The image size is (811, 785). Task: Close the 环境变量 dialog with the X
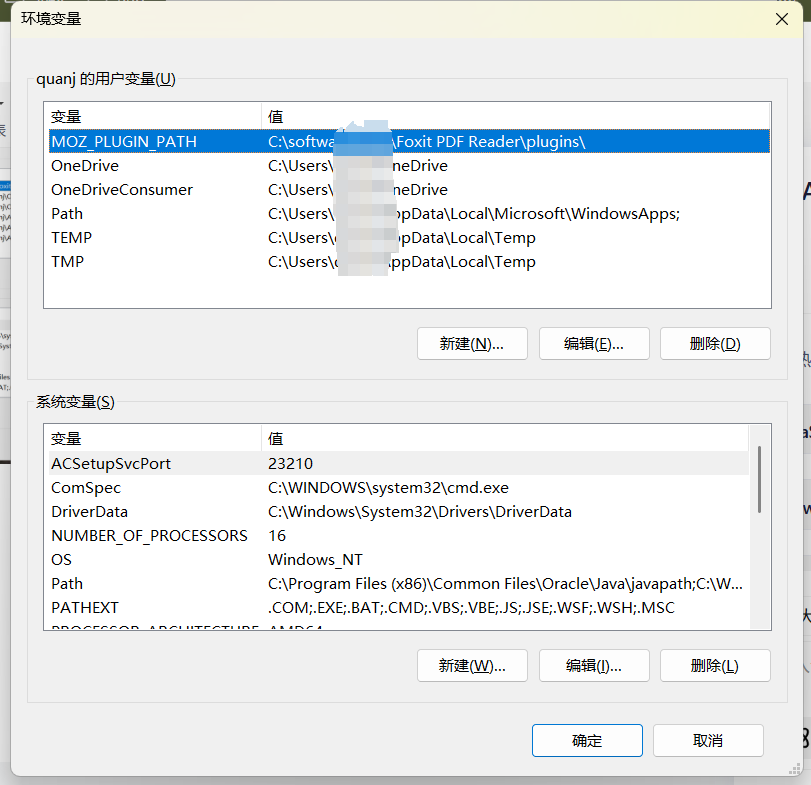781,19
